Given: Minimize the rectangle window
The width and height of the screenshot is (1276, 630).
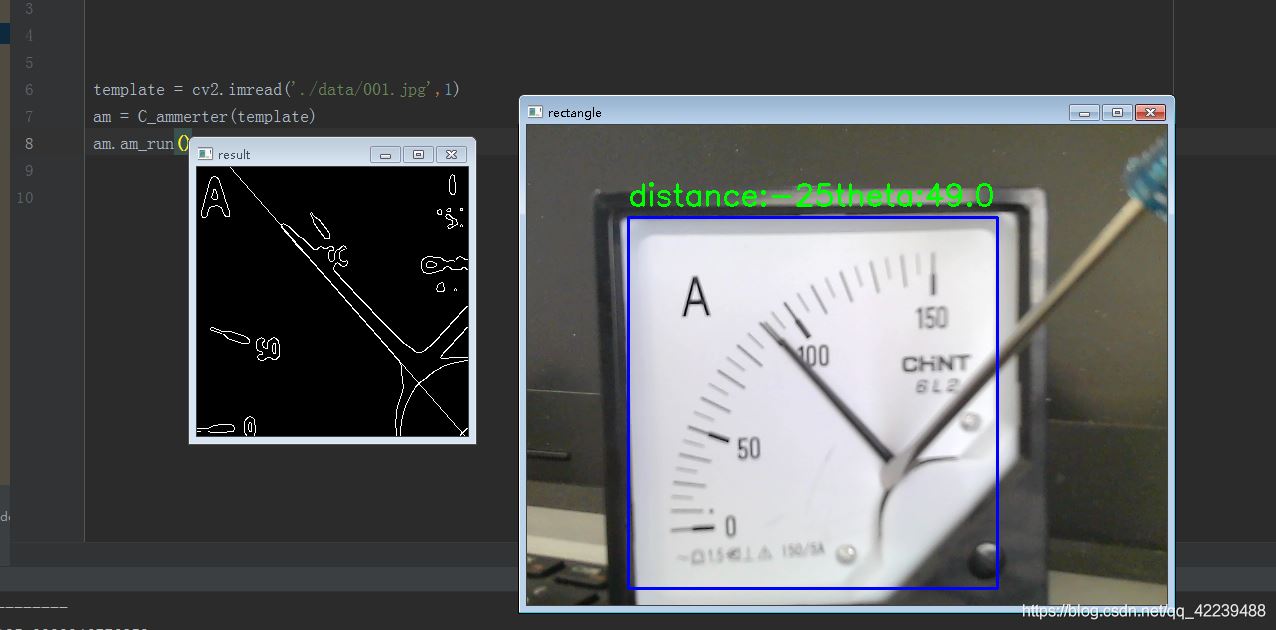Looking at the screenshot, I should [1083, 112].
